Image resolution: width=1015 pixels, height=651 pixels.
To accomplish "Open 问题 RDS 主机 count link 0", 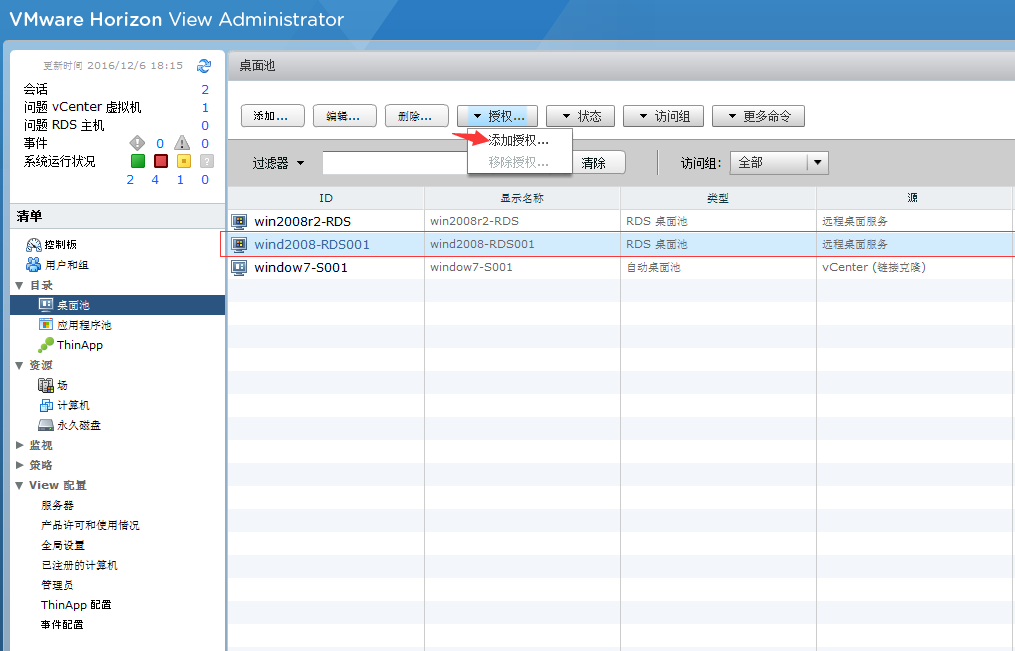I will pos(205,126).
